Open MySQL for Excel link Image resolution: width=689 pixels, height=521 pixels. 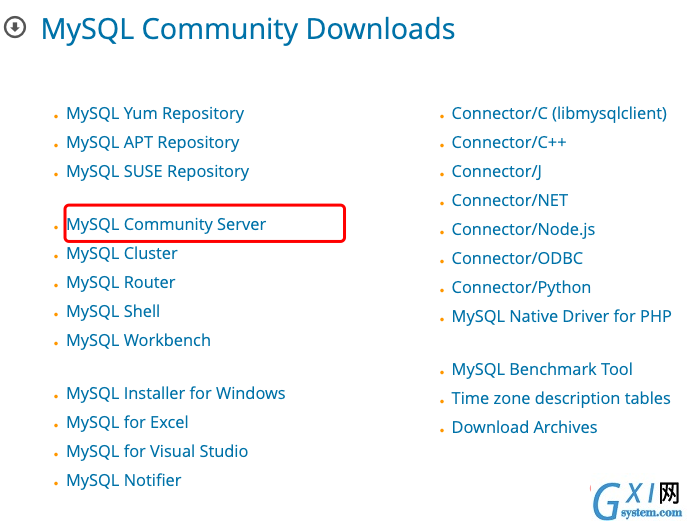point(127,422)
